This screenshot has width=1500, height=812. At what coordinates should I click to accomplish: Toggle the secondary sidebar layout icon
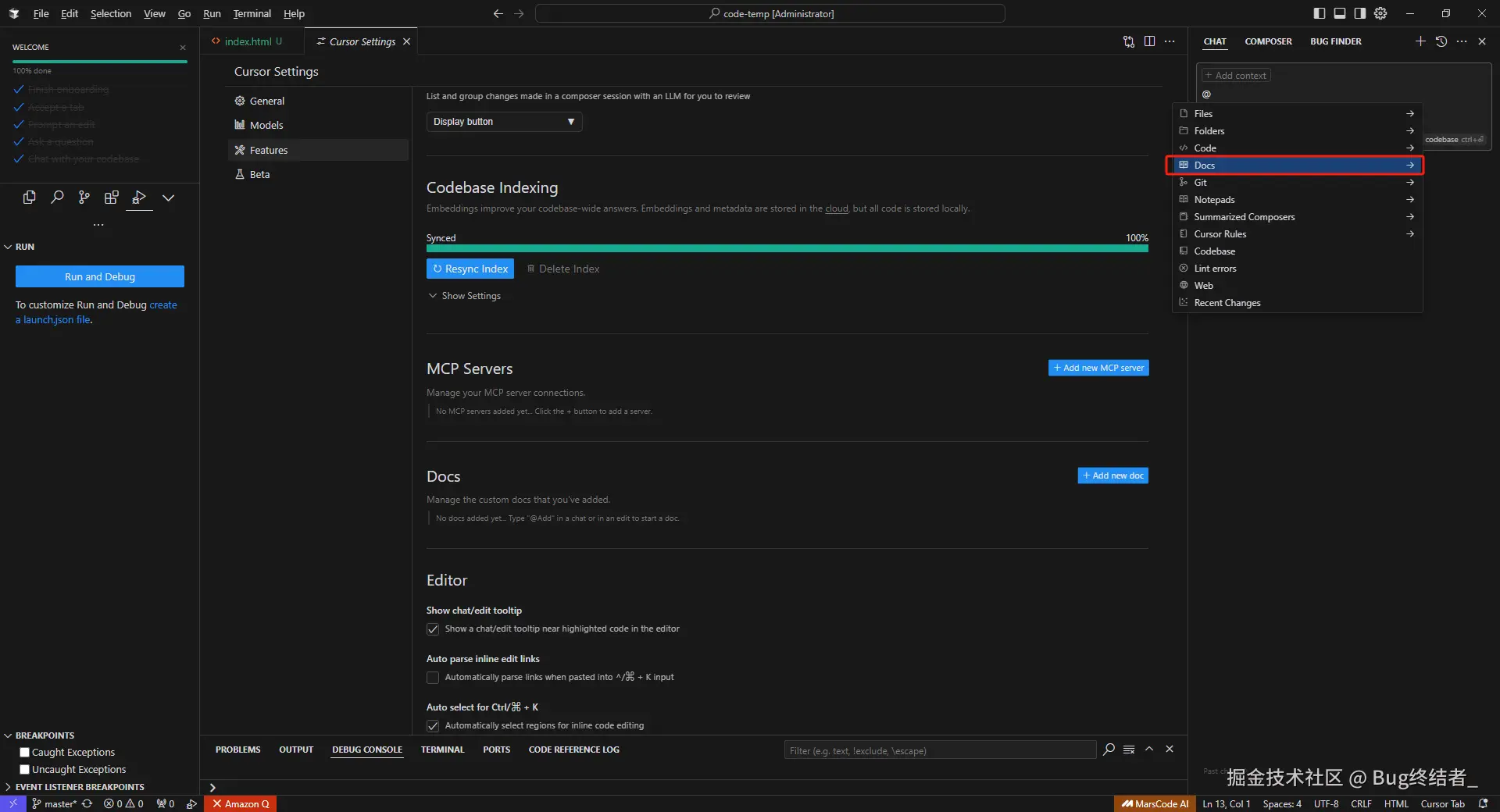[1360, 13]
